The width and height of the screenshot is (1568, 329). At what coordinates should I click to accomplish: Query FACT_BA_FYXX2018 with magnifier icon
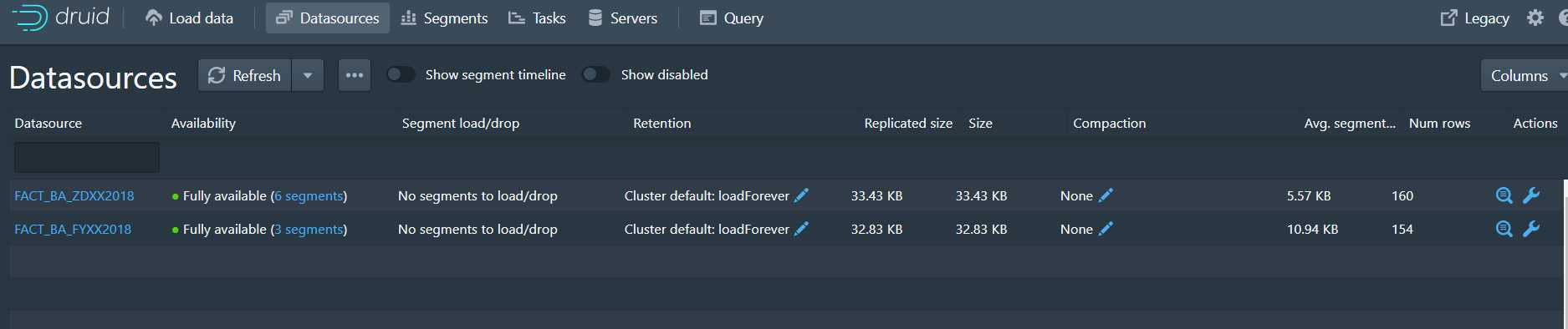click(1504, 229)
